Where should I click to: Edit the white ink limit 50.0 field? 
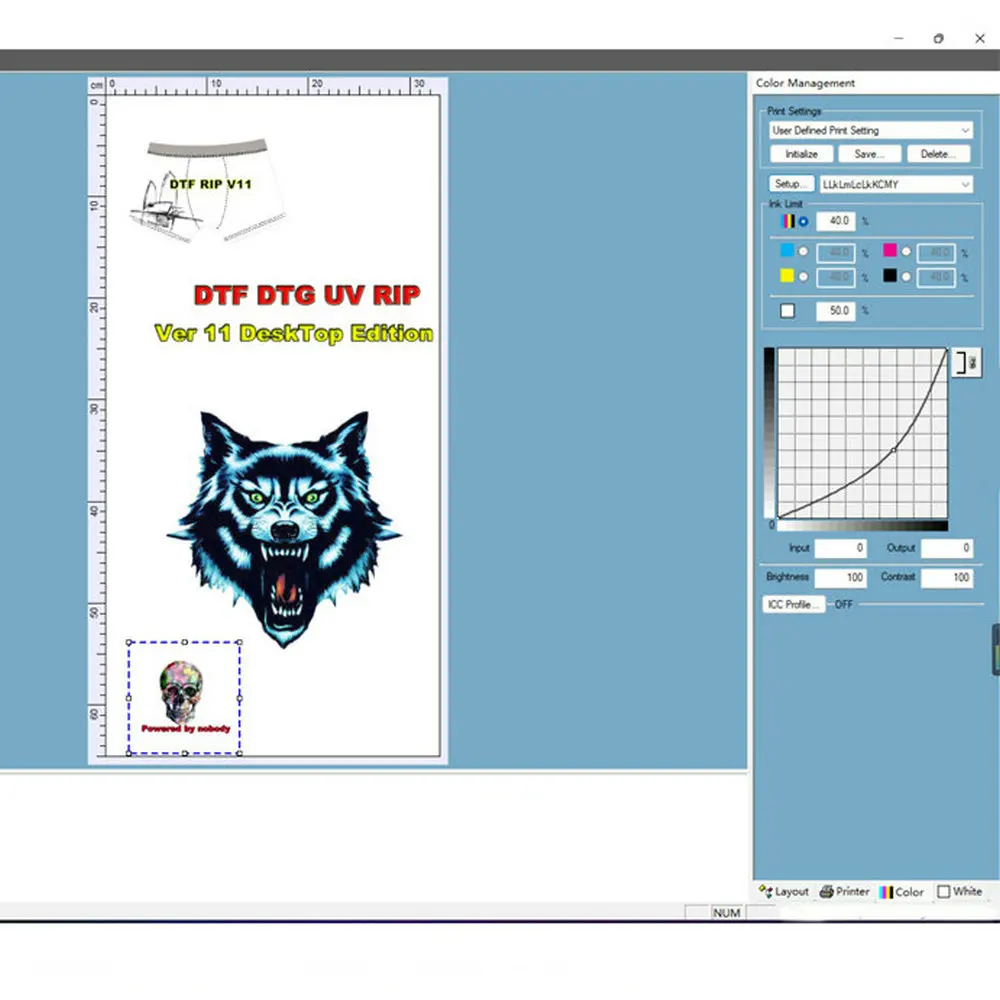point(836,311)
